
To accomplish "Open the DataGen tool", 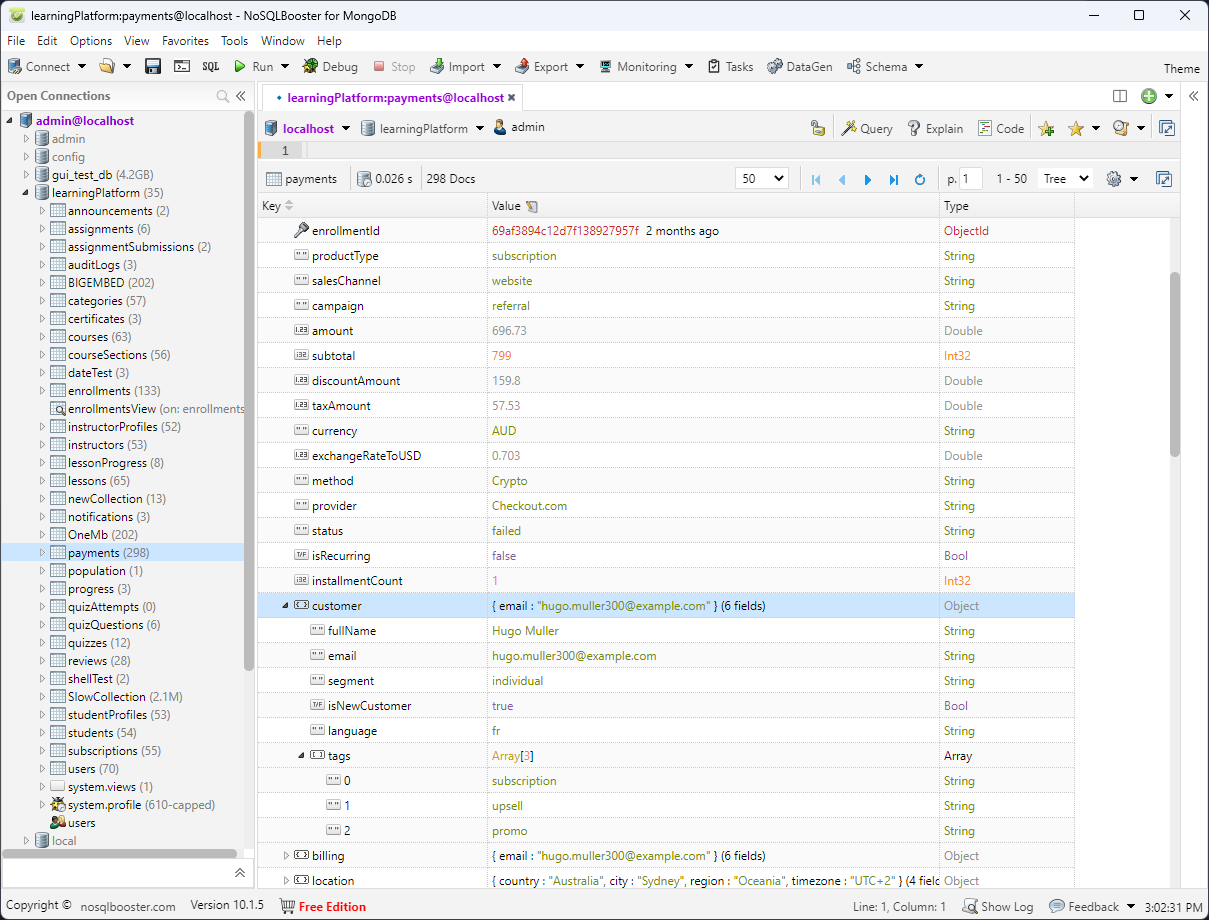I will pyautogui.click(x=799, y=67).
